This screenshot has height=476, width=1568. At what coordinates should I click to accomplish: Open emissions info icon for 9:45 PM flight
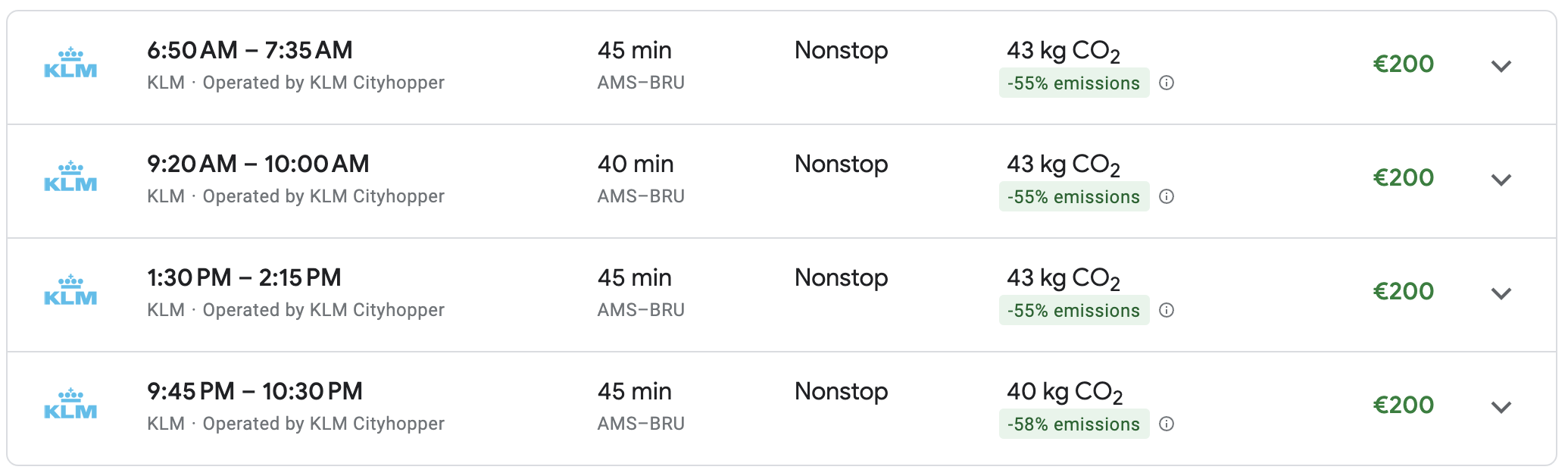(1167, 424)
